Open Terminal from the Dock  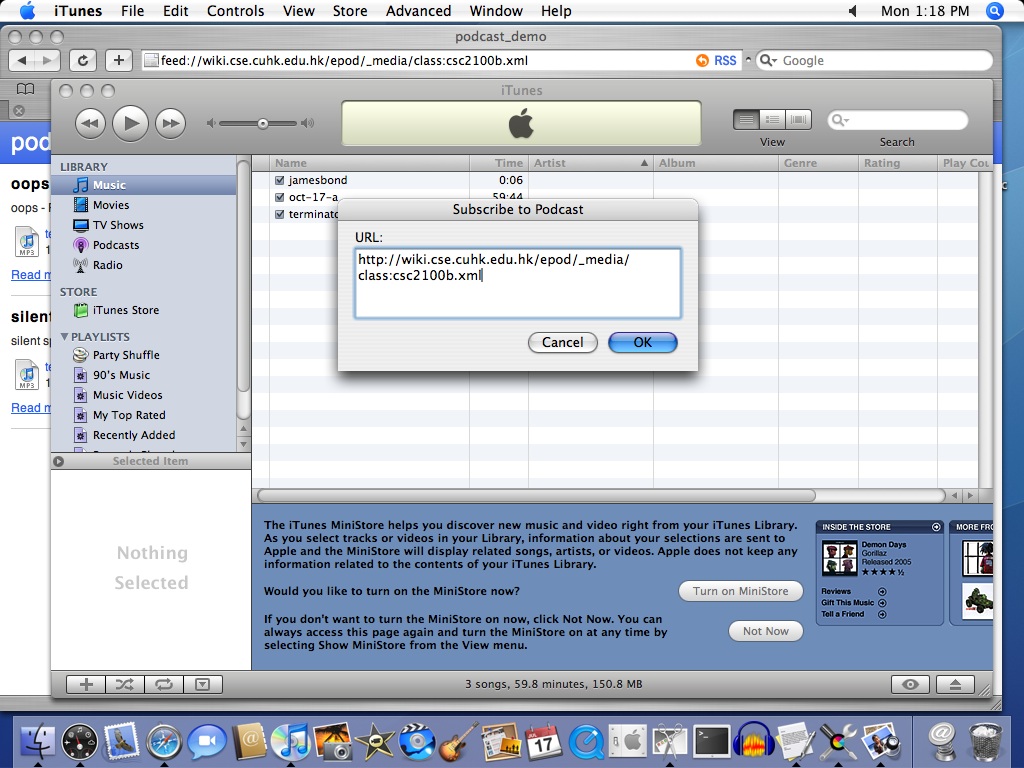[711, 742]
